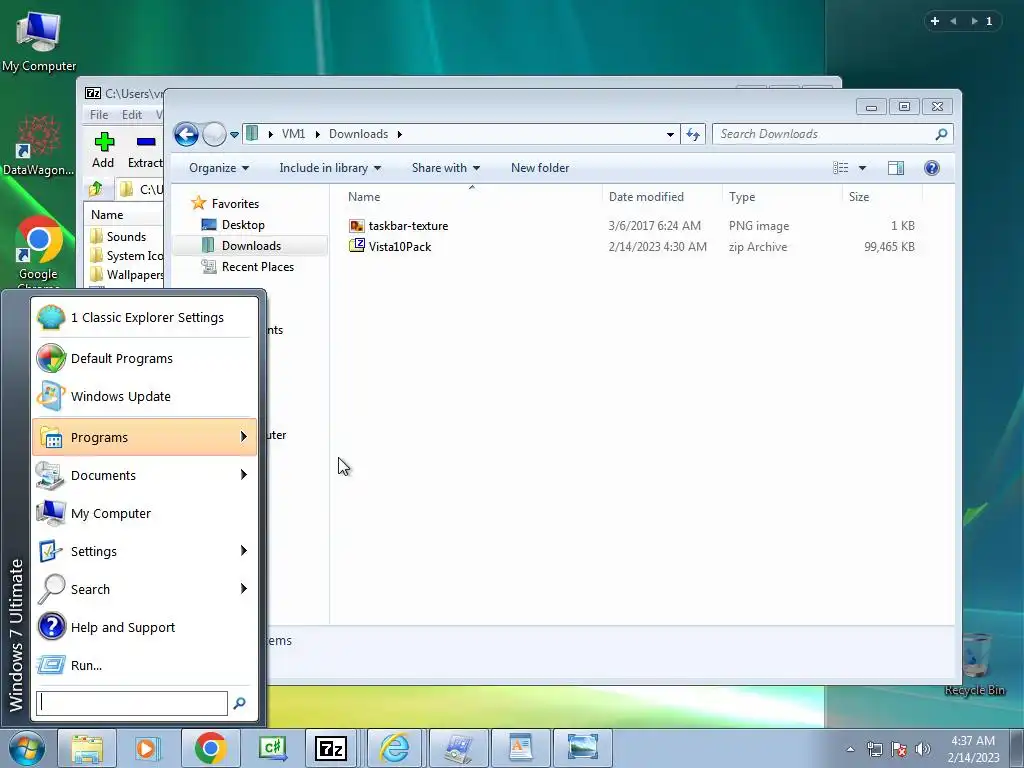Click the start menu search box
The height and width of the screenshot is (768, 1024).
(132, 703)
